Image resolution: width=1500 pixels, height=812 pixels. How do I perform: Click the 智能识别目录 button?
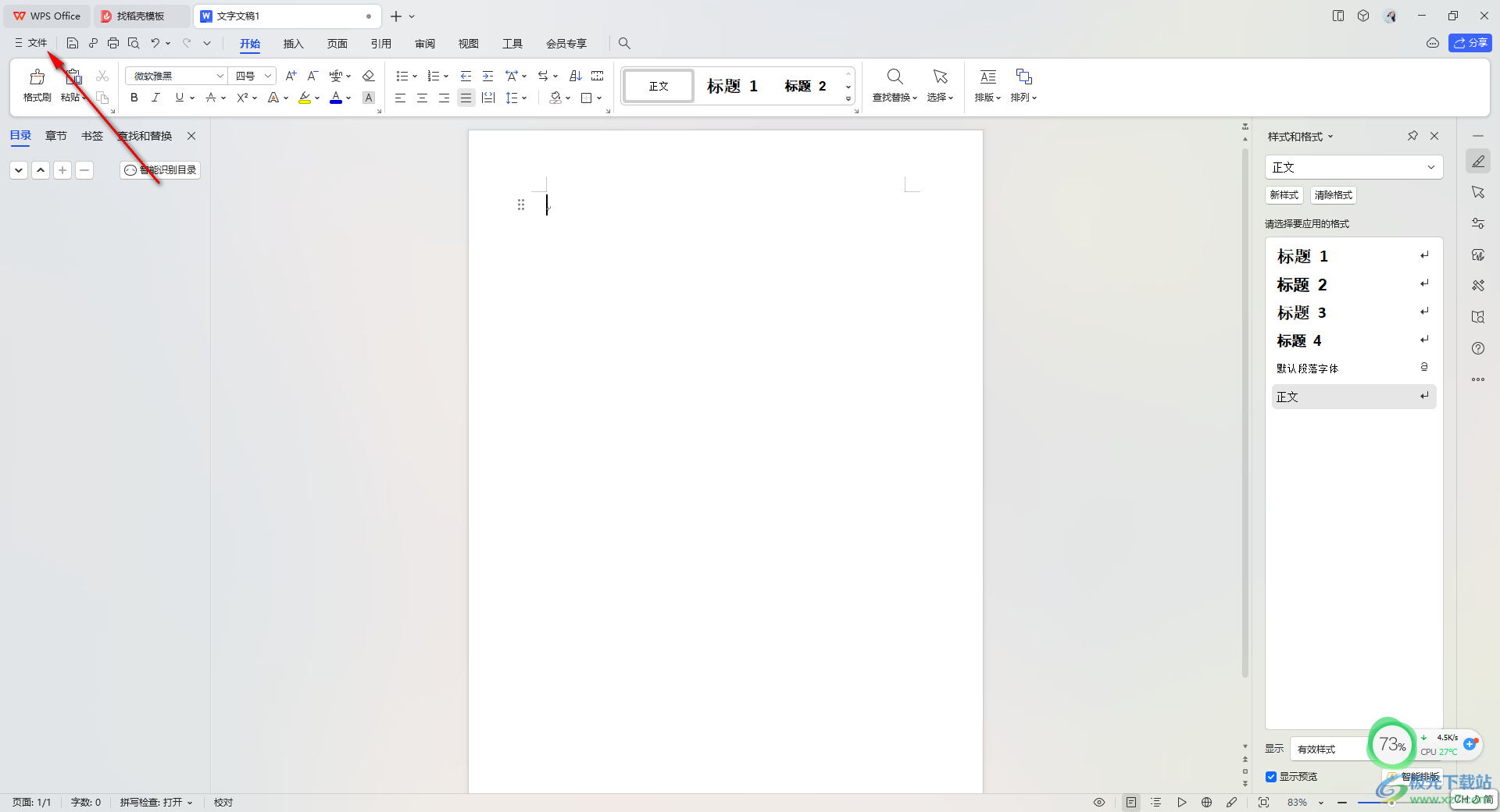pos(160,169)
